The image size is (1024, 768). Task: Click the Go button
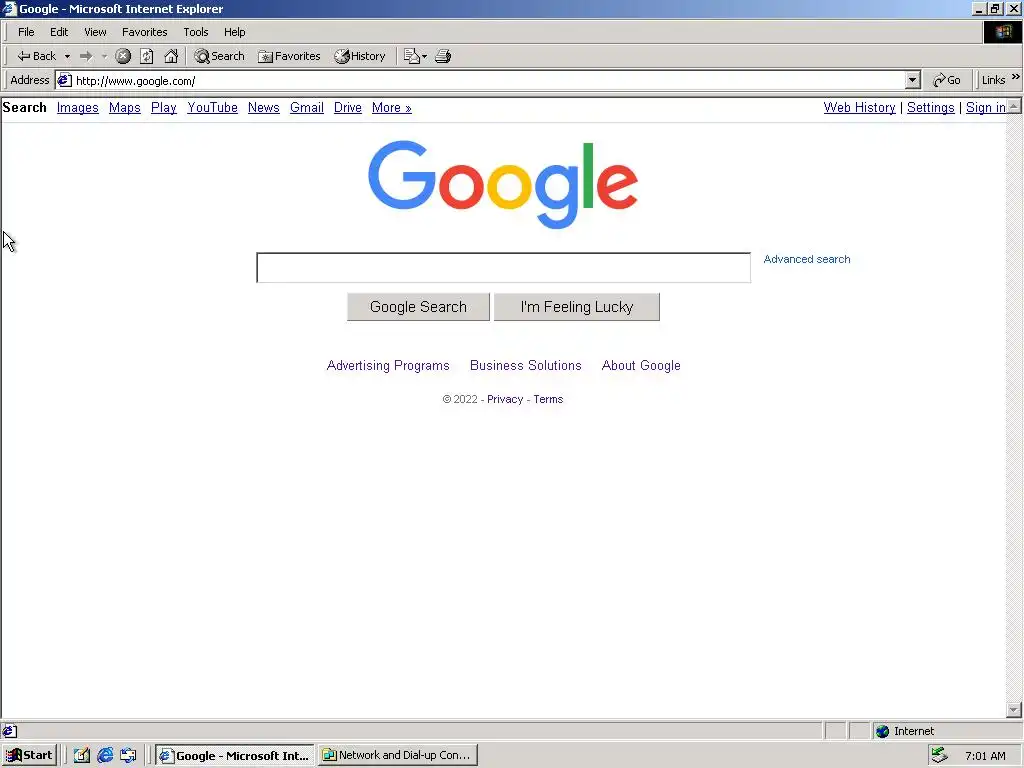(947, 80)
